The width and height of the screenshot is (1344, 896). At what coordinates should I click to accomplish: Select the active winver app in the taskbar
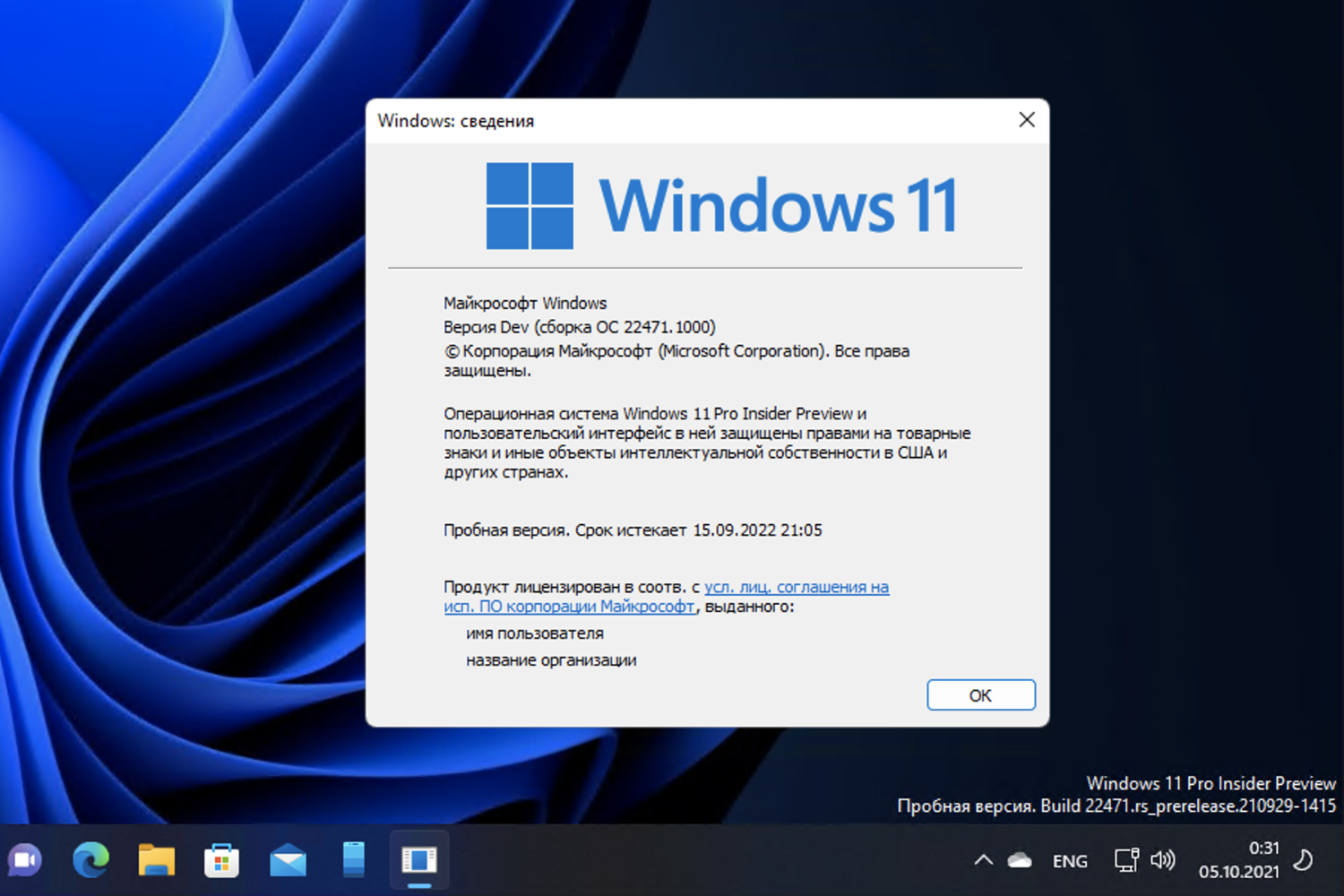click(x=418, y=860)
